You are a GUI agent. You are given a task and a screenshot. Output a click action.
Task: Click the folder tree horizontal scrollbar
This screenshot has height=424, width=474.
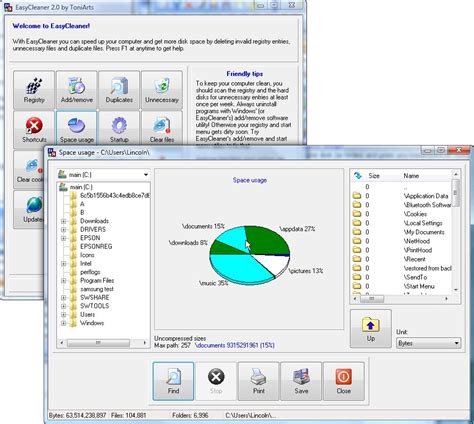click(103, 343)
